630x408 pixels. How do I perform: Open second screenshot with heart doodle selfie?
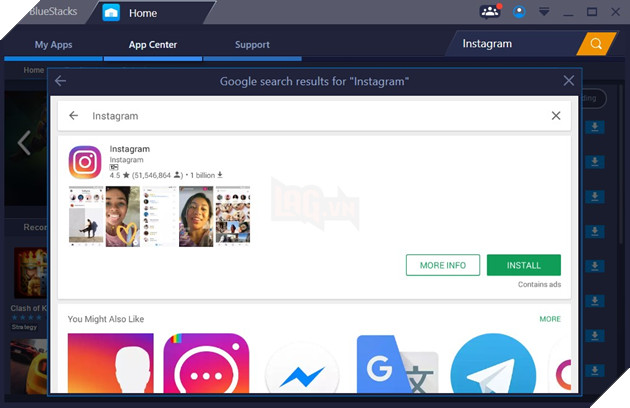coord(123,216)
